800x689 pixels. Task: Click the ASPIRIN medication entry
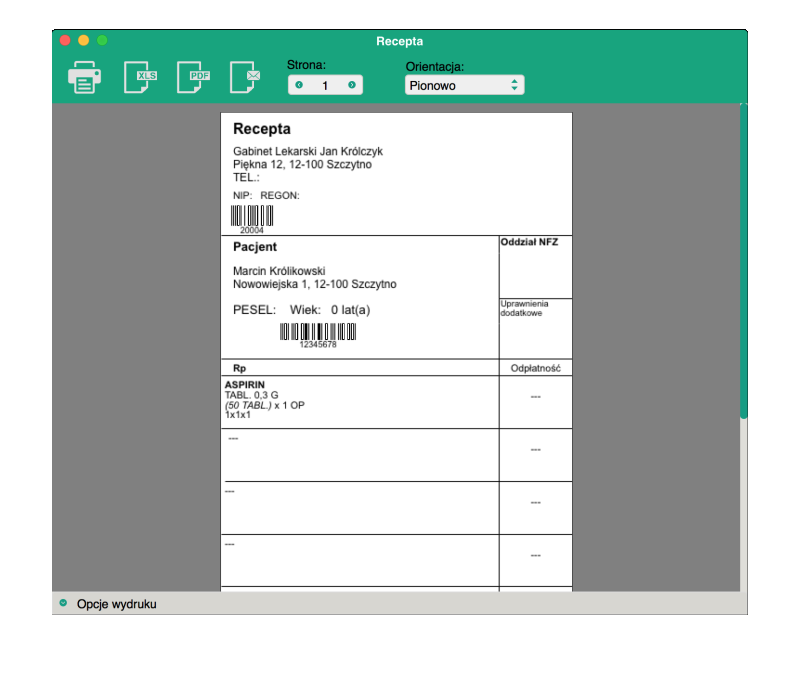pyautogui.click(x=245, y=384)
